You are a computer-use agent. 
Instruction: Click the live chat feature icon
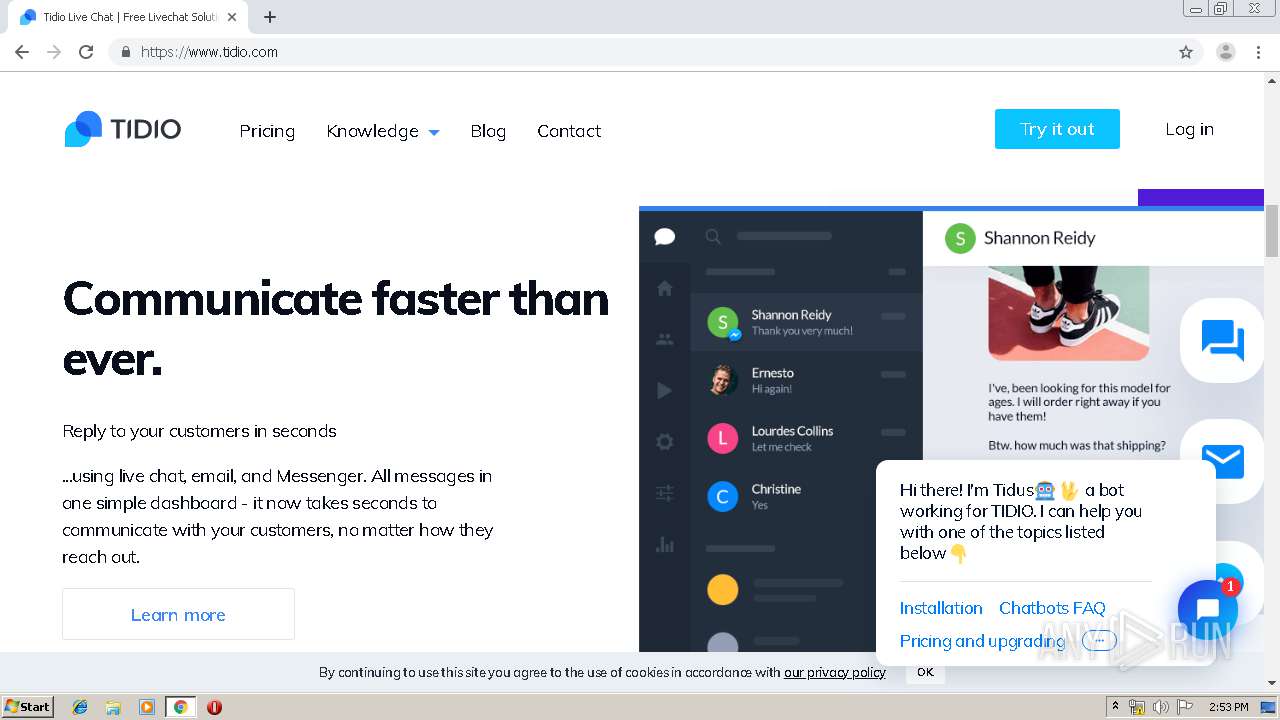(x=1222, y=341)
